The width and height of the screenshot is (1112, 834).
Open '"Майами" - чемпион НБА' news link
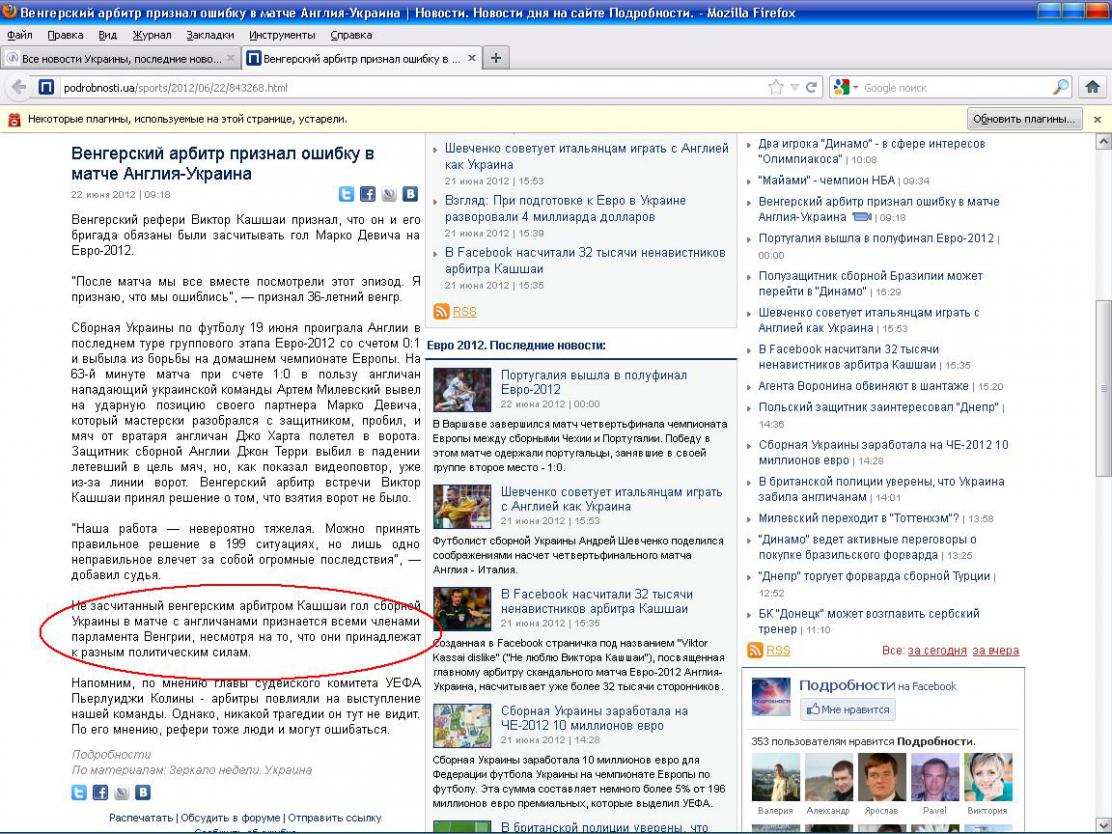point(826,180)
